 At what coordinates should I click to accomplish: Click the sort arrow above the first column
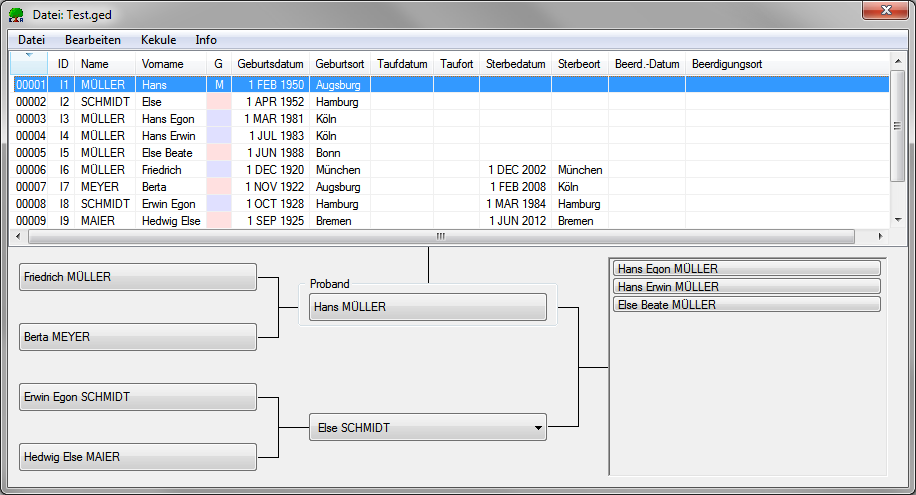tap(29, 55)
